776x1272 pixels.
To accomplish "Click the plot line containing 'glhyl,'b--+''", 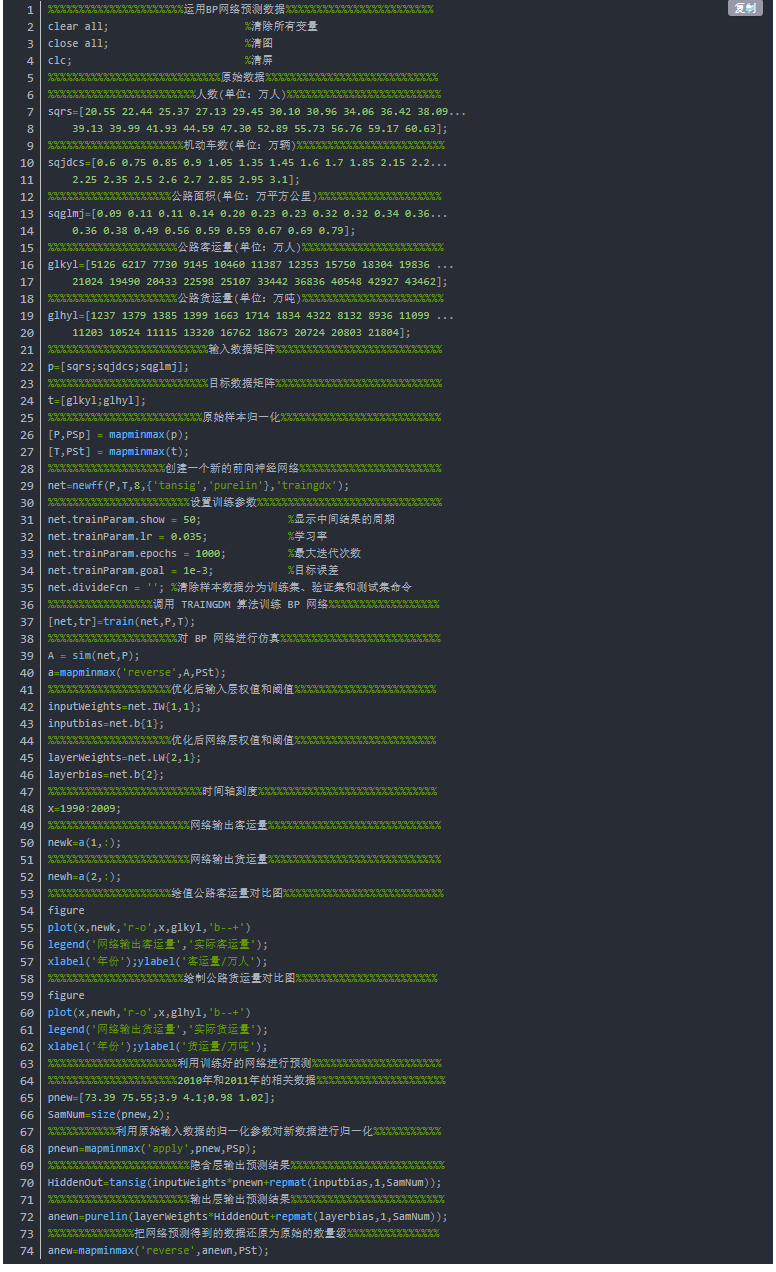I will click(149, 1012).
